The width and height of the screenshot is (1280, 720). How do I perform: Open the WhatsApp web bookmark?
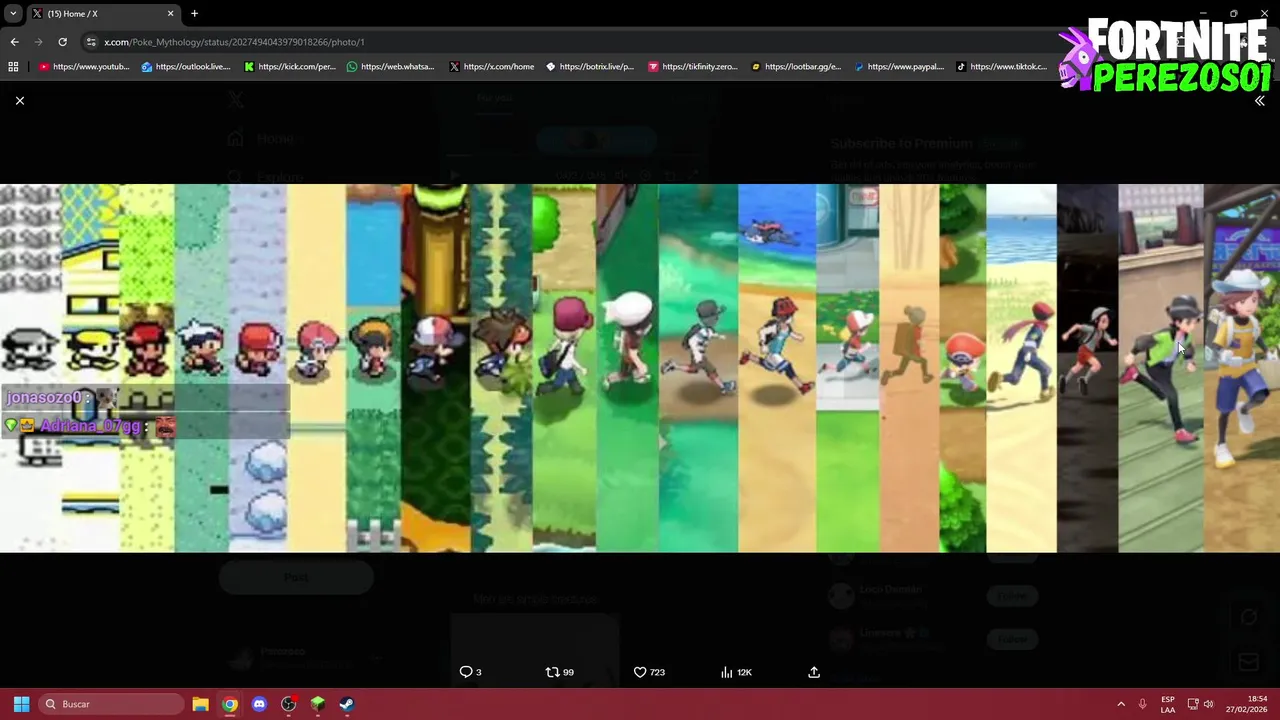(x=391, y=67)
